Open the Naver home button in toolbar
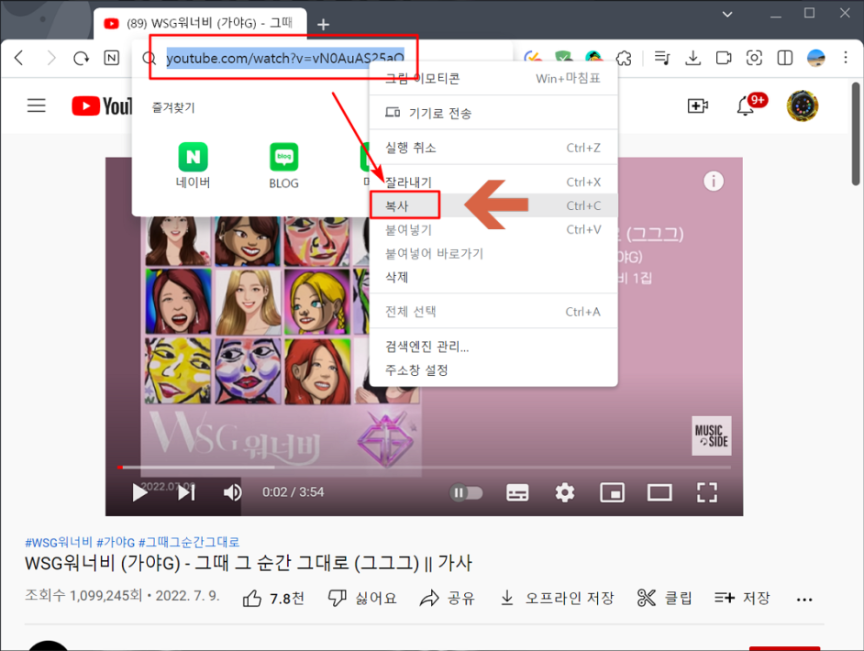The height and width of the screenshot is (651, 864). pyautogui.click(x=111, y=57)
